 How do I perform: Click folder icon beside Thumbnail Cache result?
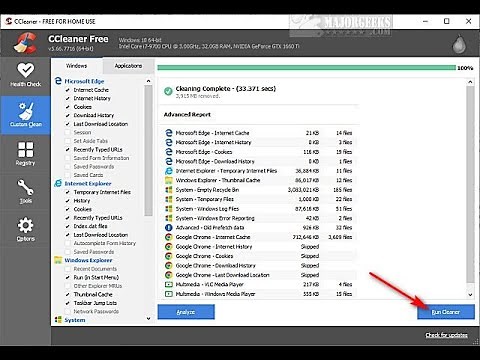[x=169, y=180]
